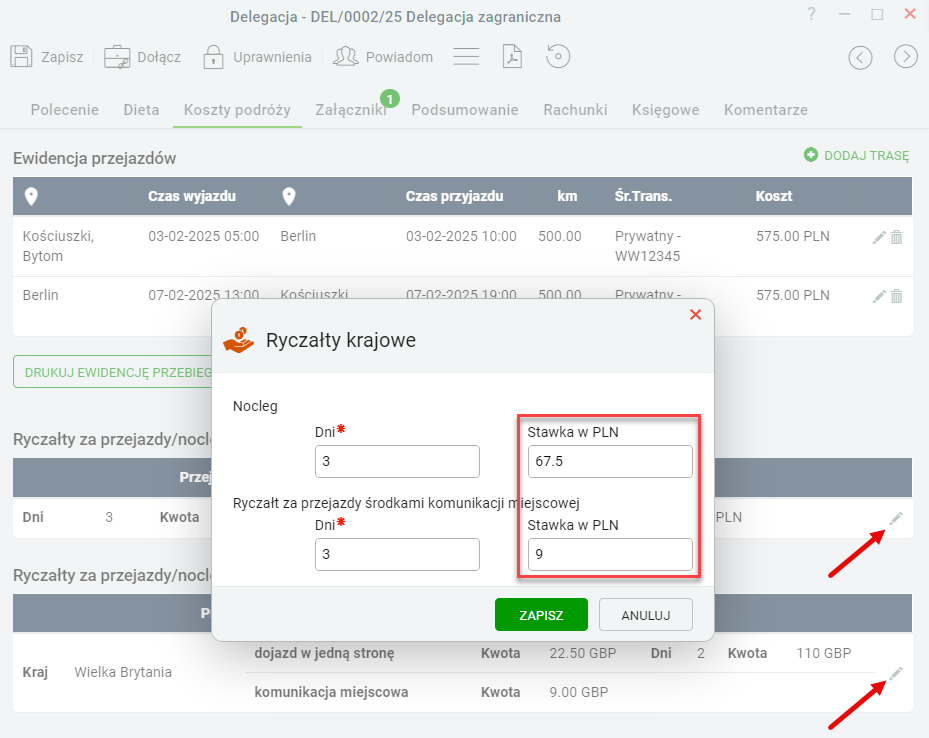This screenshot has height=738, width=929.
Task: Click the origin location pin header icon
Action: (31, 196)
